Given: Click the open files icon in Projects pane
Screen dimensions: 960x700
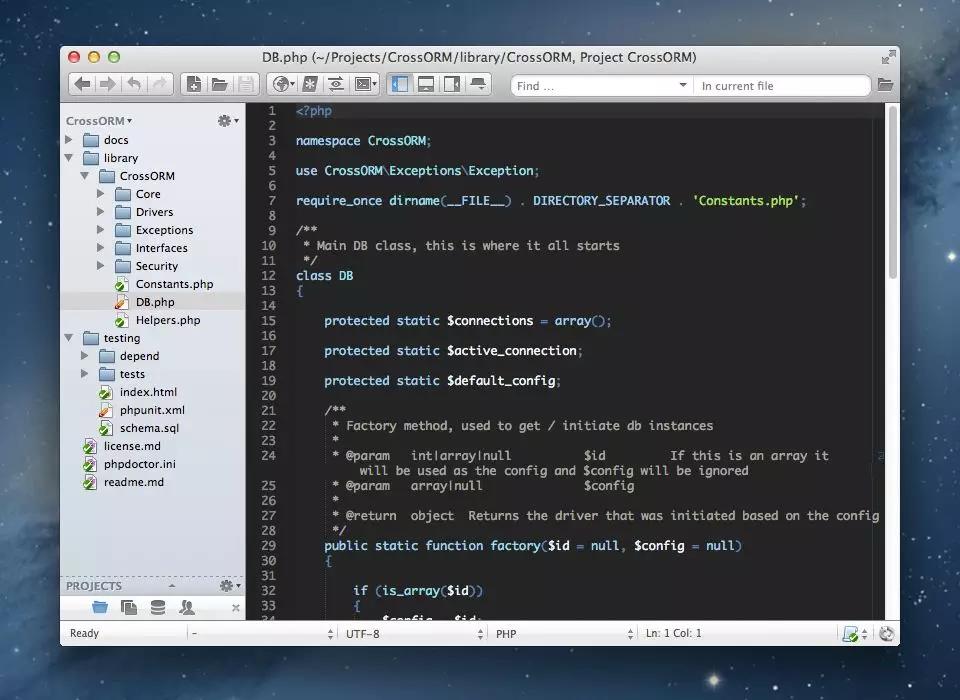Looking at the screenshot, I should pyautogui.click(x=128, y=607).
